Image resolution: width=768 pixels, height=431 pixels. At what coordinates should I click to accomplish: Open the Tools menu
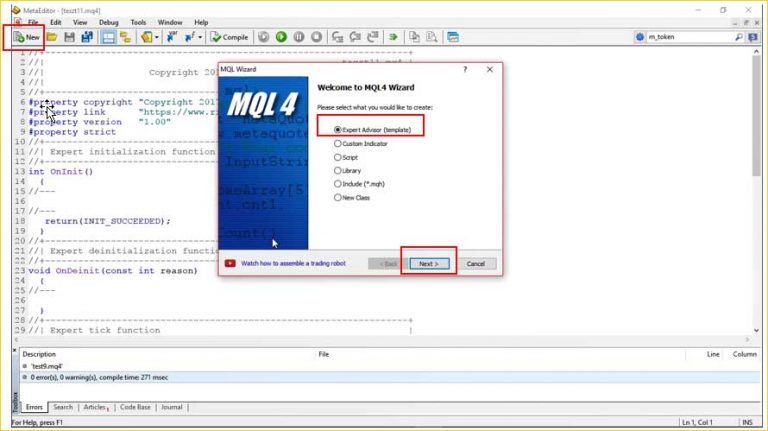click(138, 23)
